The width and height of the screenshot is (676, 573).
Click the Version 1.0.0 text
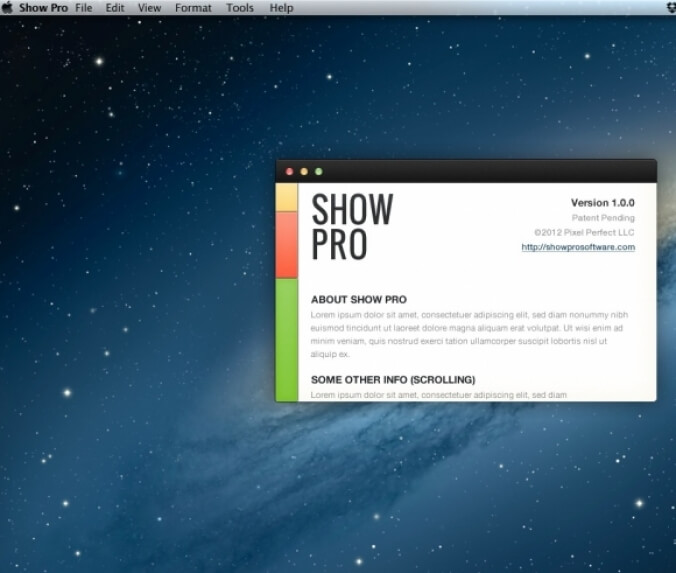pos(602,203)
